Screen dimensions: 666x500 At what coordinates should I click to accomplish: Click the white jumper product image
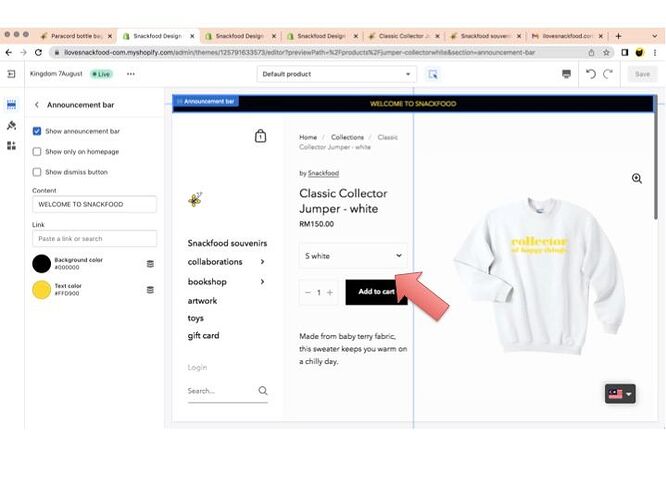tap(539, 275)
